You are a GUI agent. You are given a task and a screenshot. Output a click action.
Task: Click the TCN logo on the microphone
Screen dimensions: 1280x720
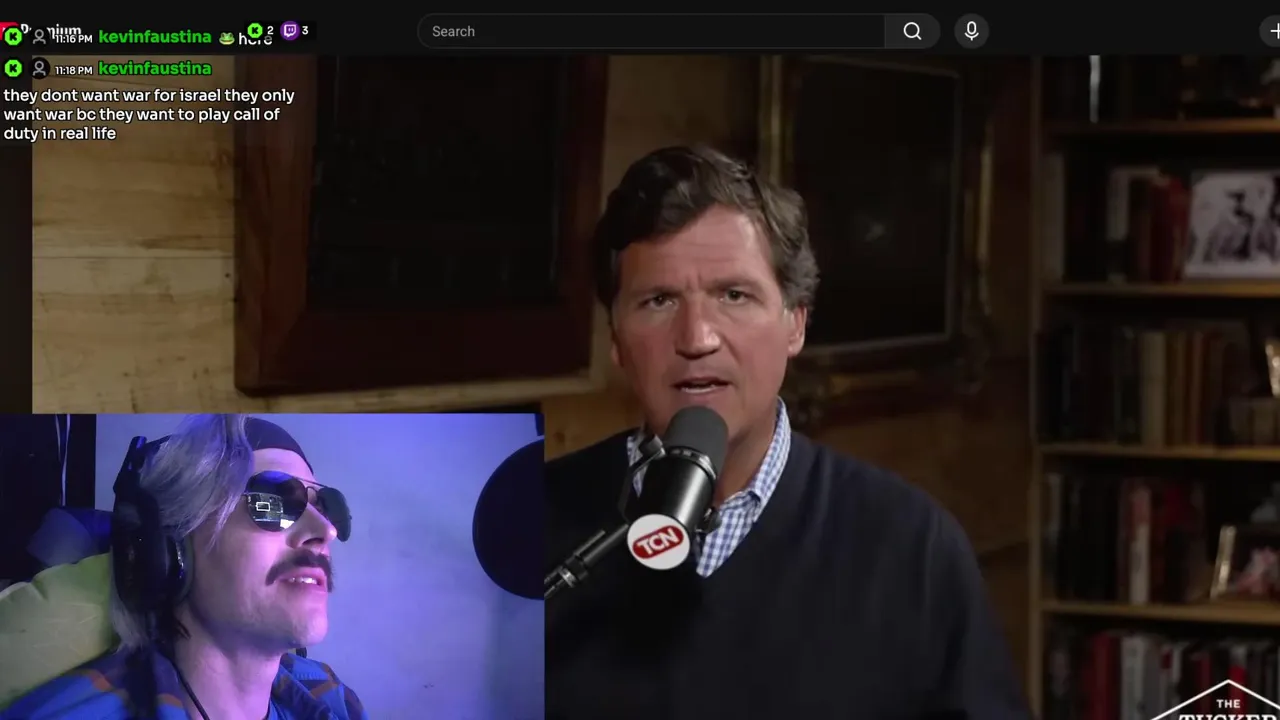click(x=658, y=542)
